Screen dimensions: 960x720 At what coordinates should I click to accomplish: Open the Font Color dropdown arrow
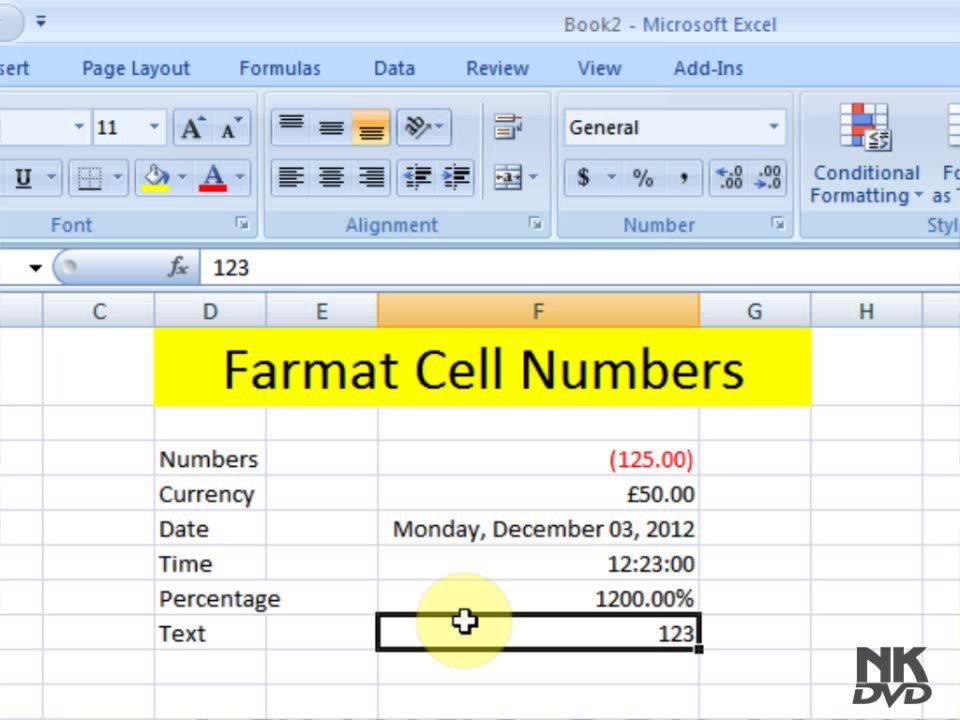point(241,178)
